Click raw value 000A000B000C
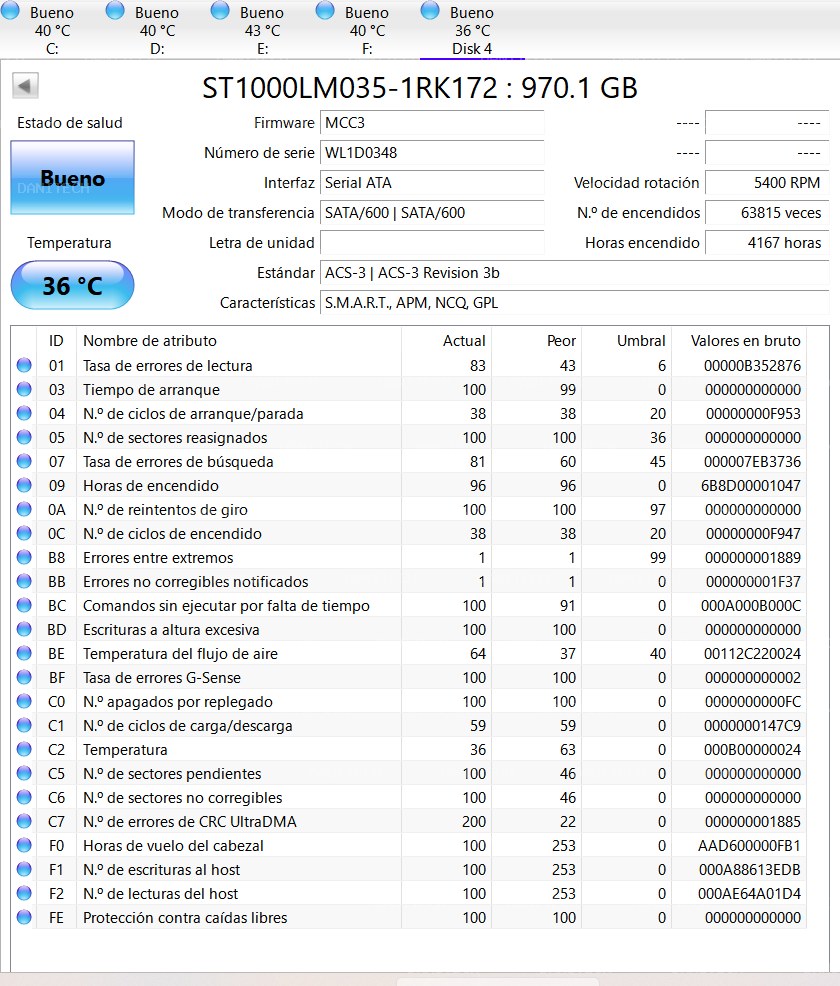Viewport: 840px width, 986px height. tap(751, 605)
